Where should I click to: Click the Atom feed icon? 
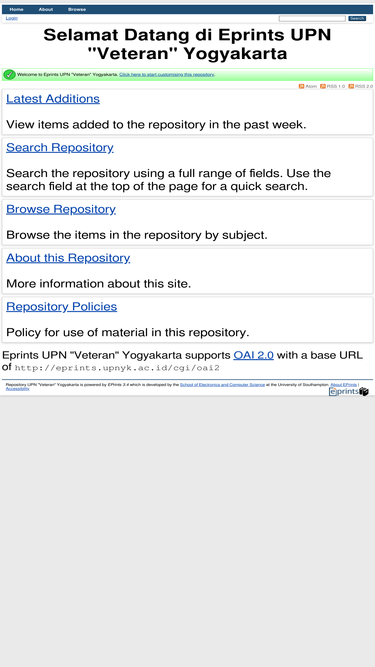301,86
